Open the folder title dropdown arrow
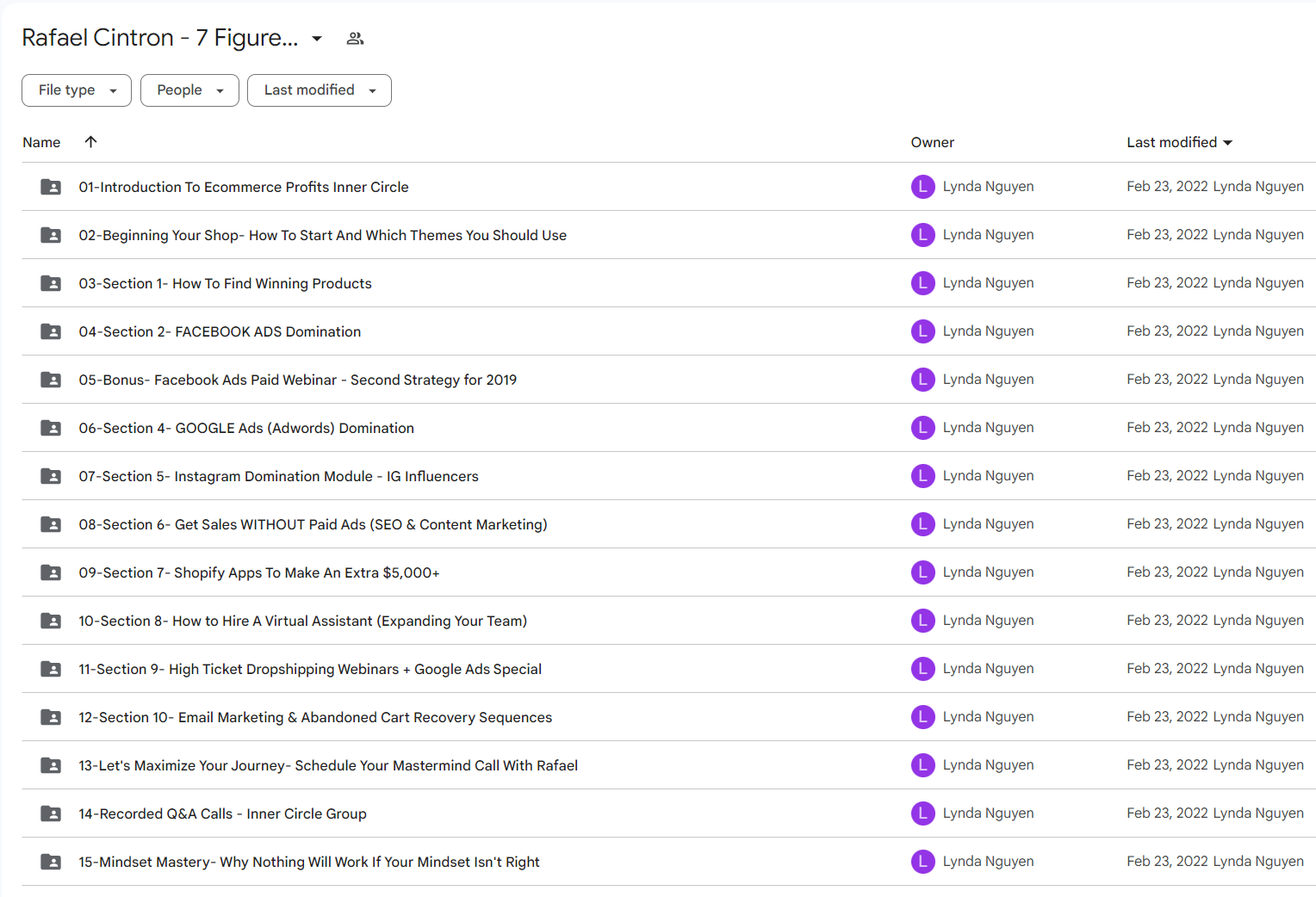 [317, 39]
